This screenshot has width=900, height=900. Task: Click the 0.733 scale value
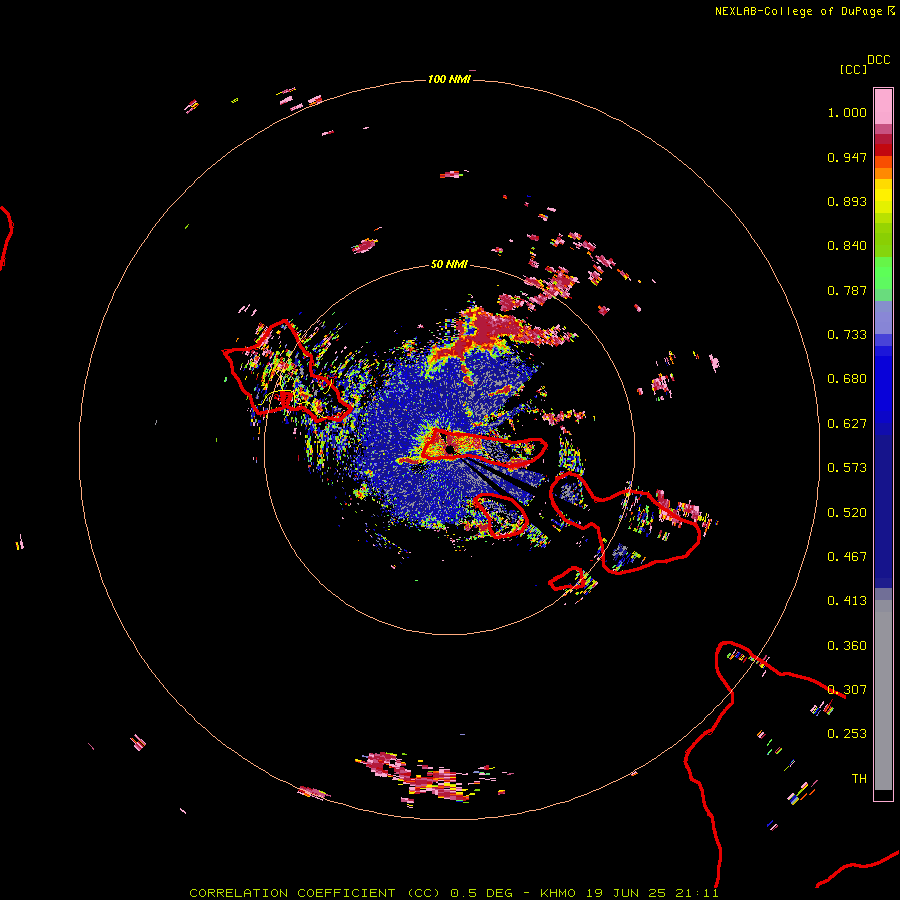(x=847, y=335)
